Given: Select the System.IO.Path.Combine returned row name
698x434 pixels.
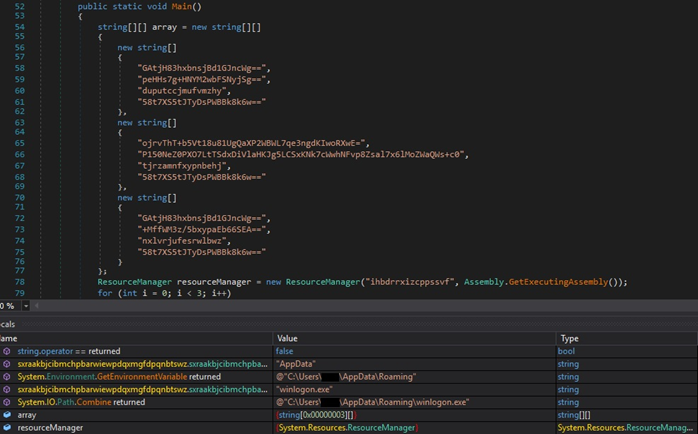Looking at the screenshot, I should click(81, 402).
